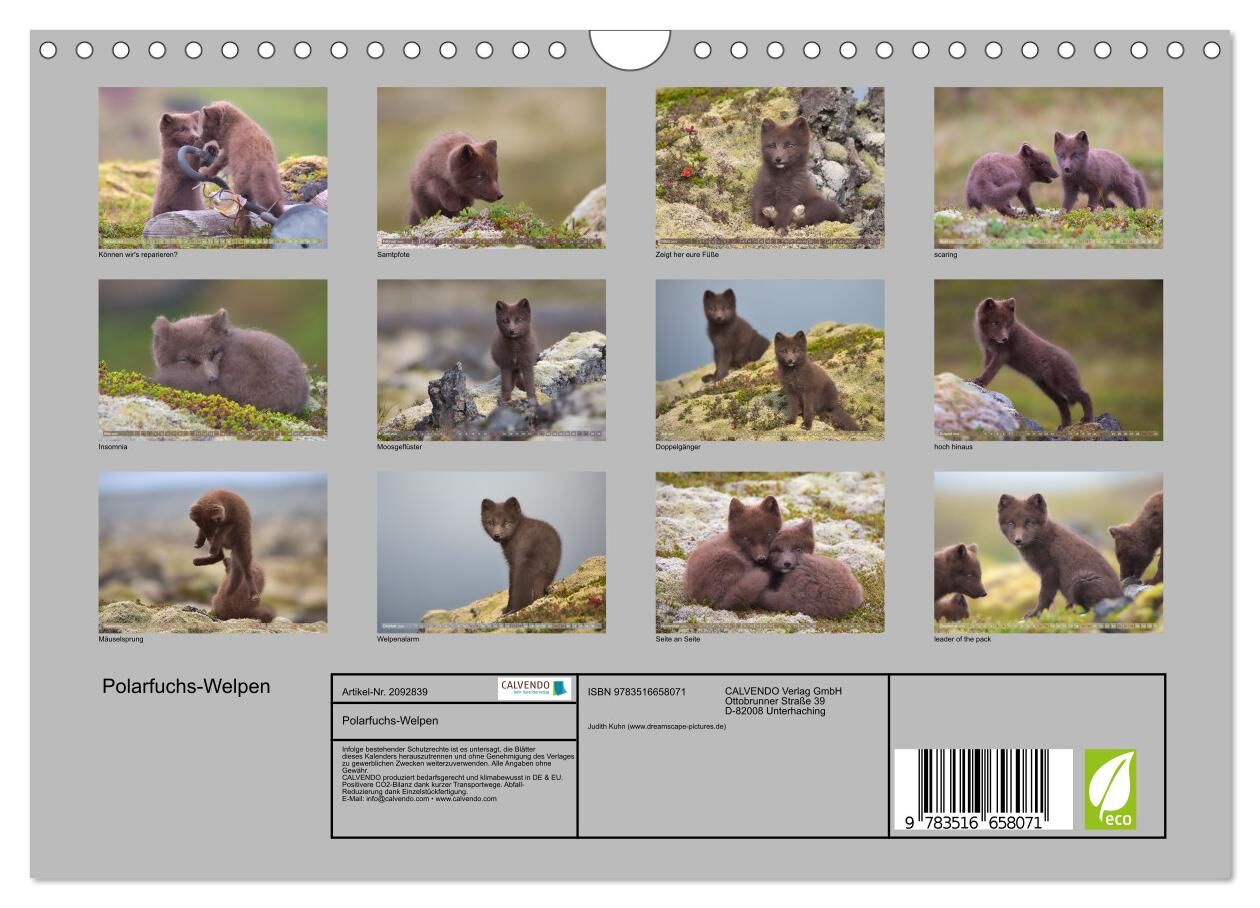Click the ISBN 9783516658071 text
The height and width of the screenshot is (908, 1260).
pos(637,691)
